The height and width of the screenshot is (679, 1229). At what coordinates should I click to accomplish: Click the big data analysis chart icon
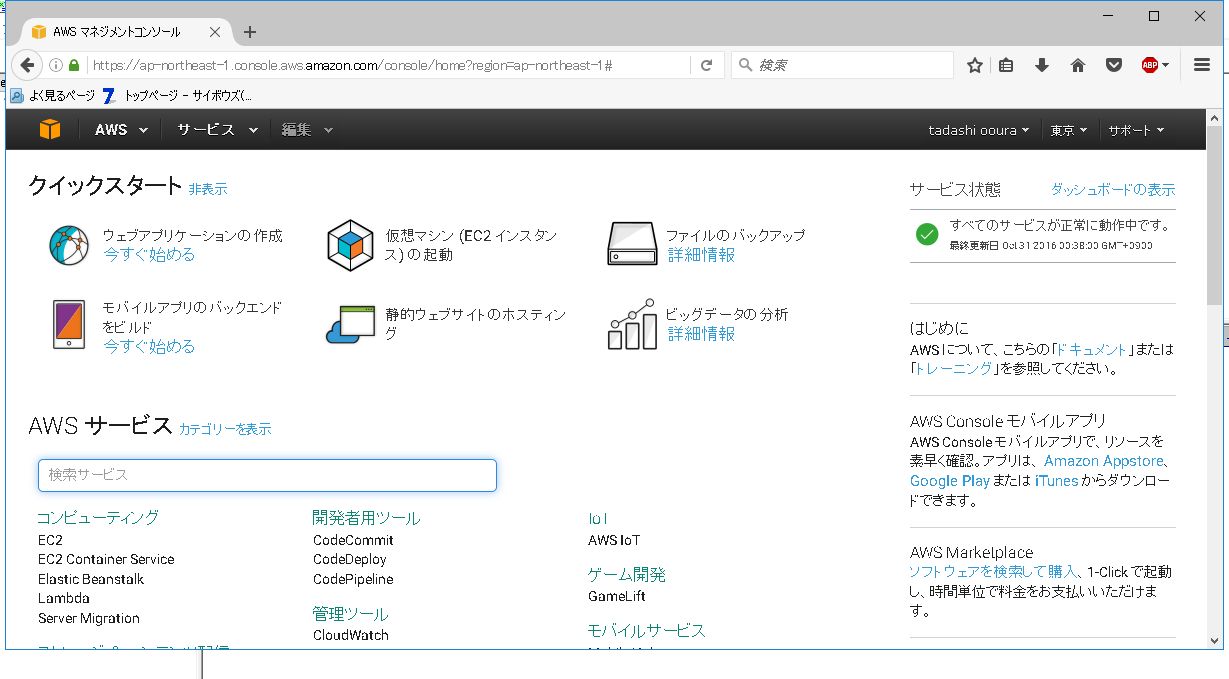(632, 324)
